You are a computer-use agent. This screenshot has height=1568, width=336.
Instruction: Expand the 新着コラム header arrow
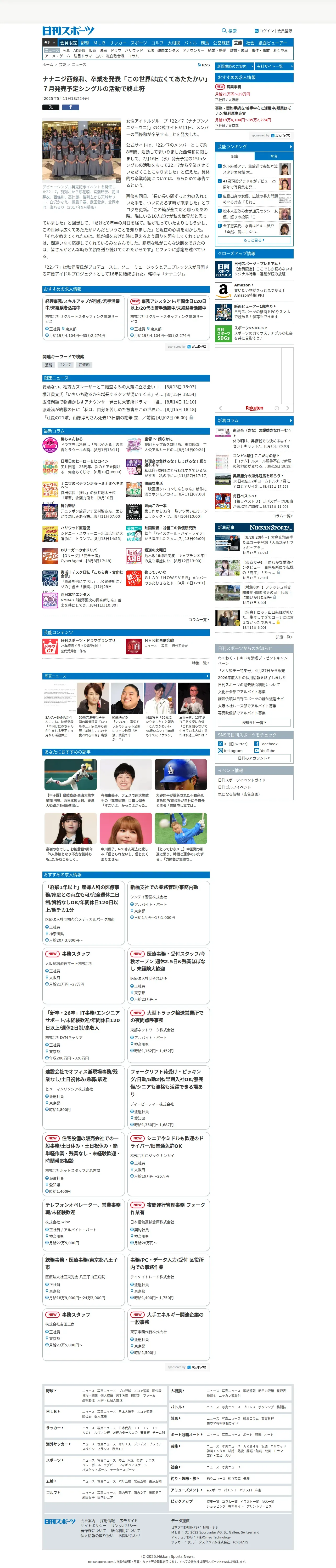(291, 420)
